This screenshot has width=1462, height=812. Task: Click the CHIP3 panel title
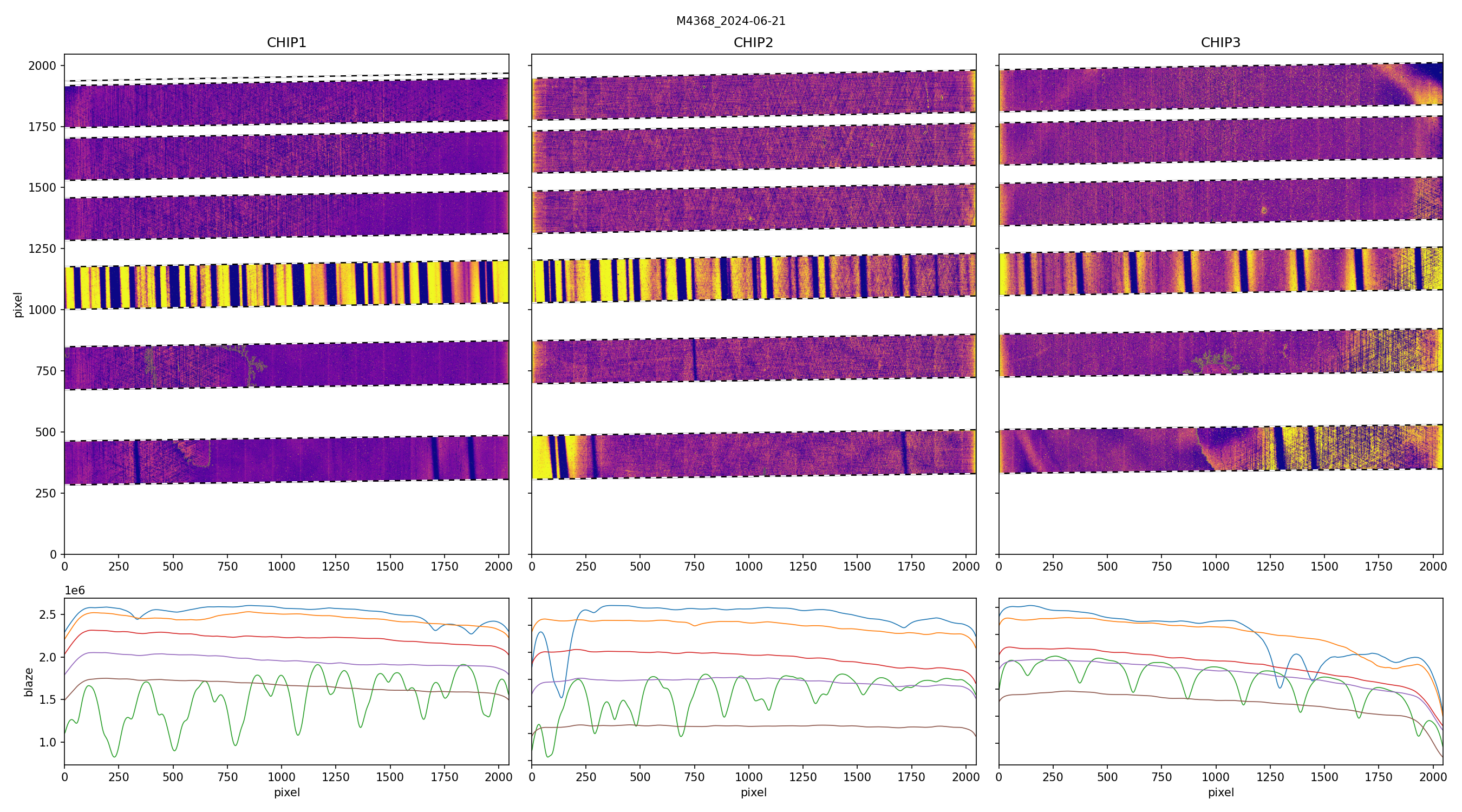[1220, 43]
